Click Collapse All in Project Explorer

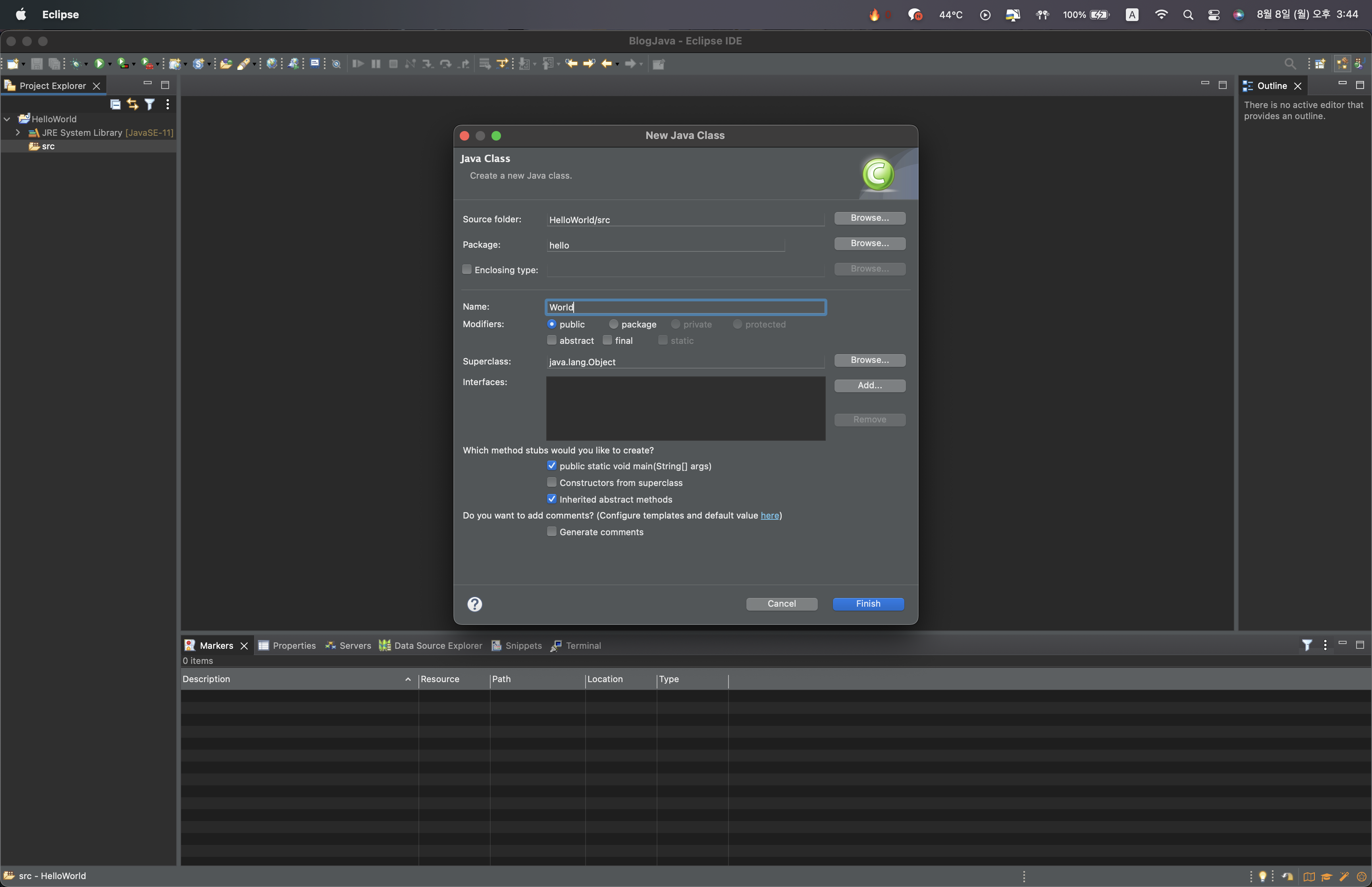115,104
